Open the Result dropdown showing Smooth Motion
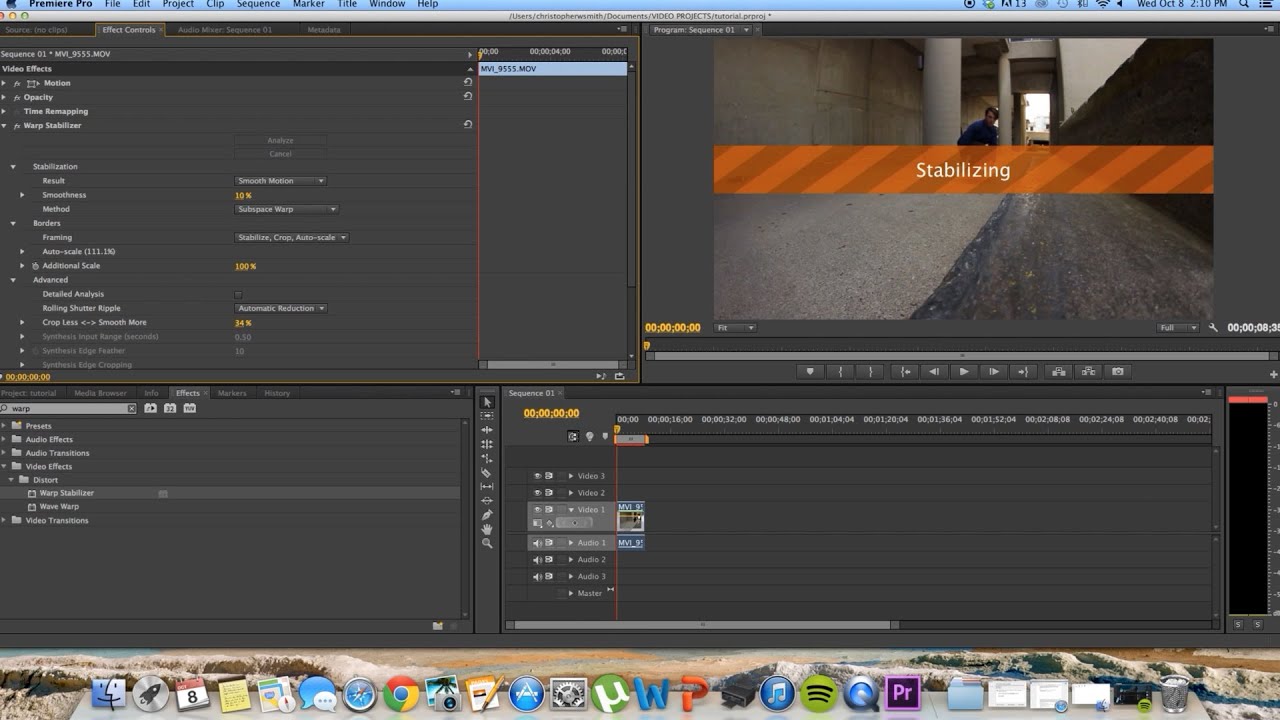Screen dimensions: 1280x720 point(280,181)
